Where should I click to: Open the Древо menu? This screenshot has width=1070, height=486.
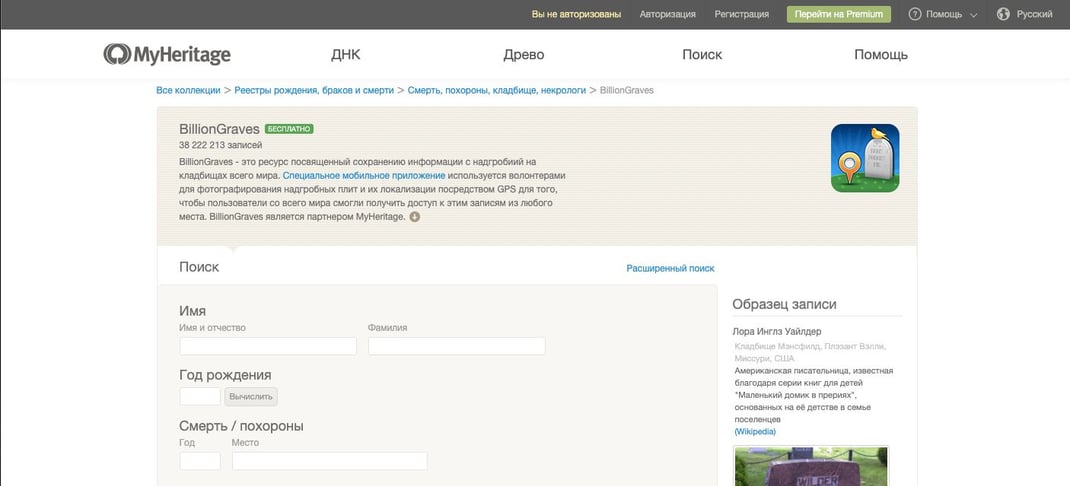(x=524, y=55)
